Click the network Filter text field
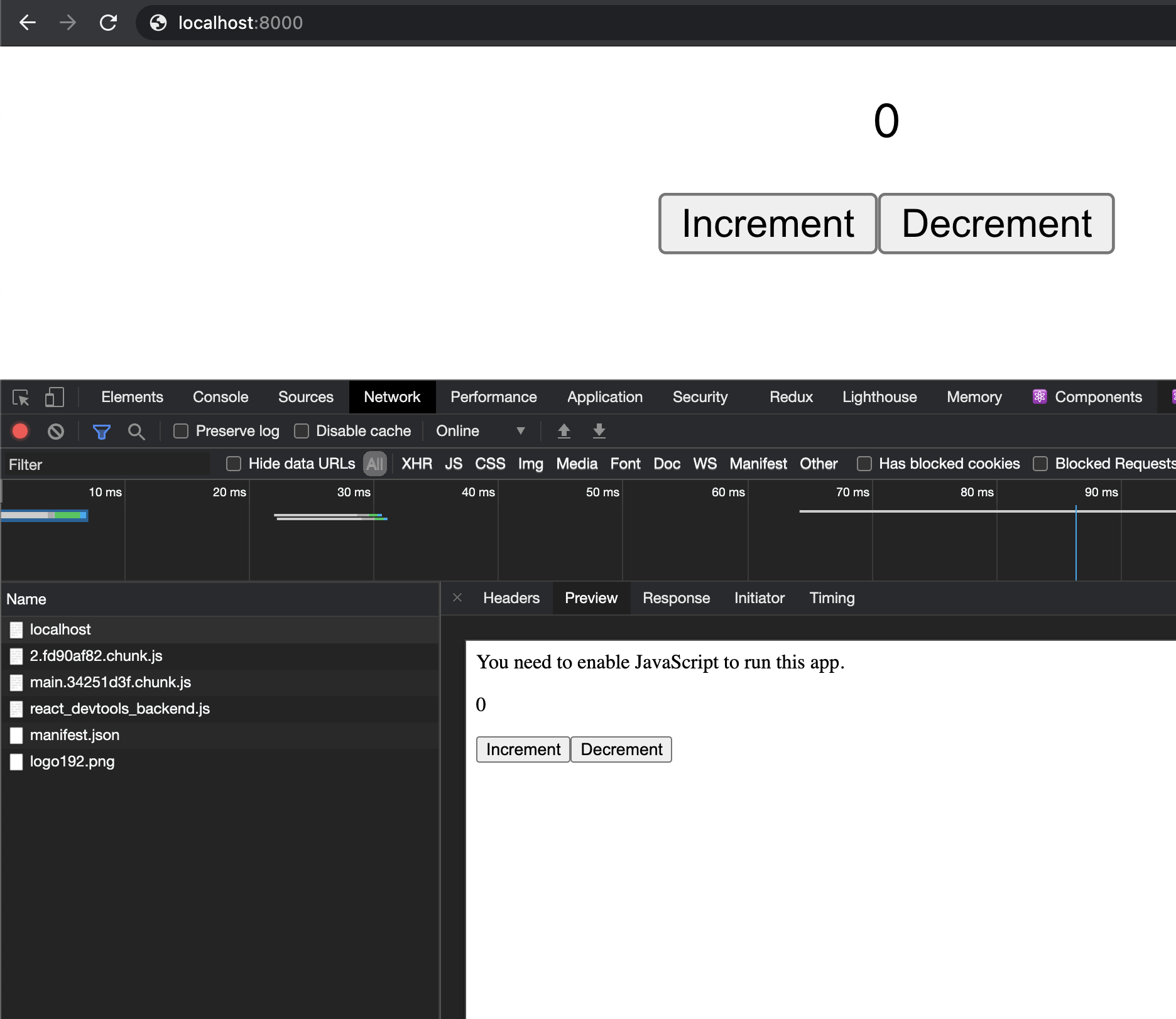Viewport: 1176px width, 1019px height. click(x=107, y=464)
